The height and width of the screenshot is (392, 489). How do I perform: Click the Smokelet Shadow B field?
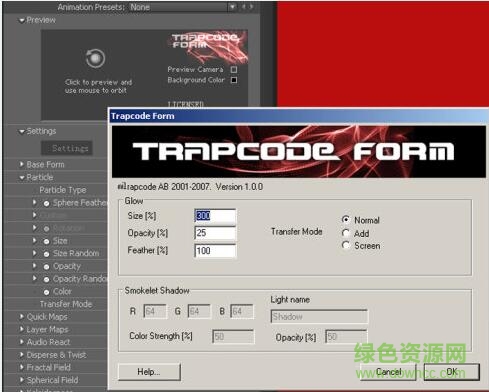pos(242,311)
